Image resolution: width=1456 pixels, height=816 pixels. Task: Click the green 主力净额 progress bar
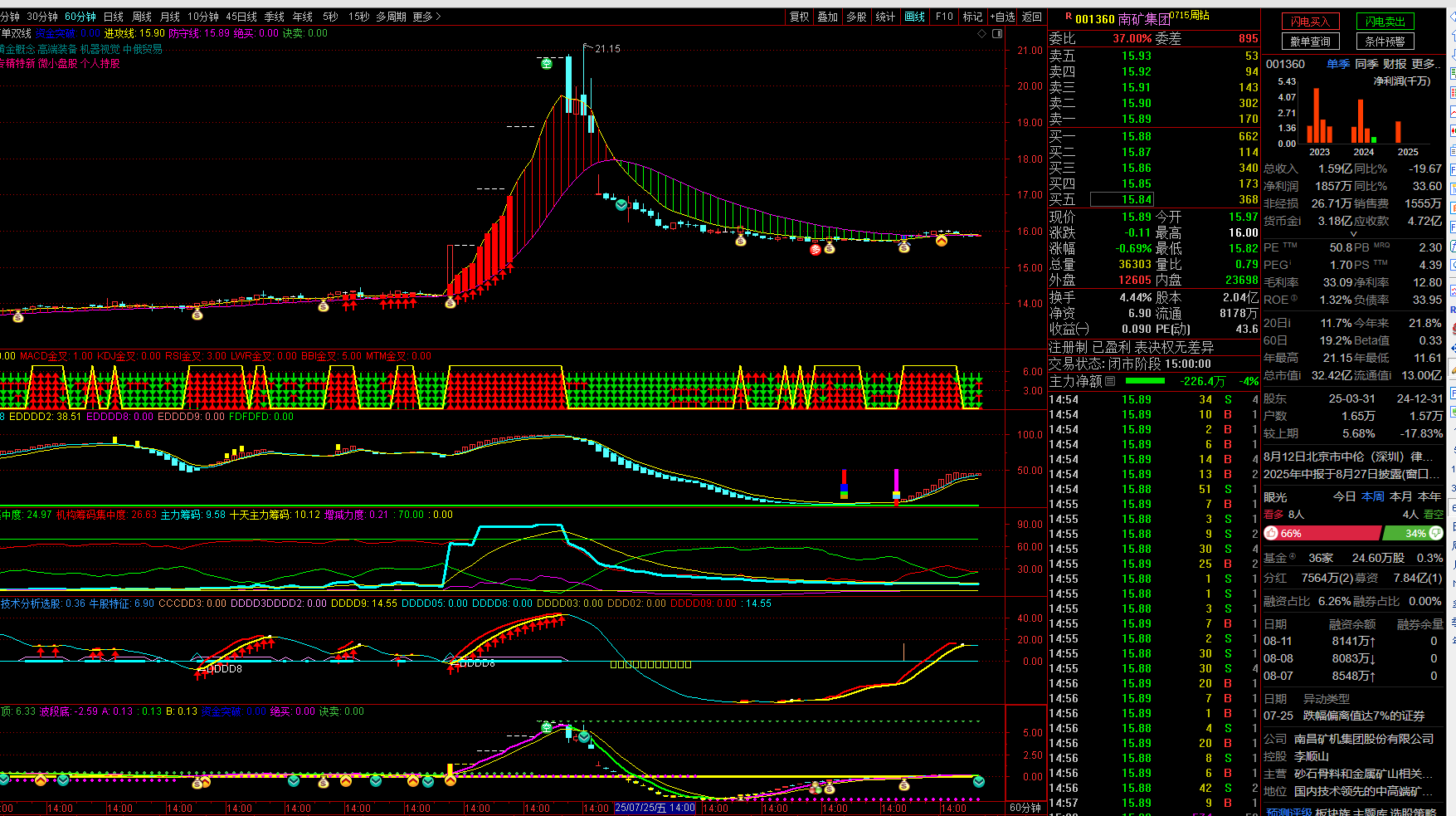pyautogui.click(x=1145, y=381)
